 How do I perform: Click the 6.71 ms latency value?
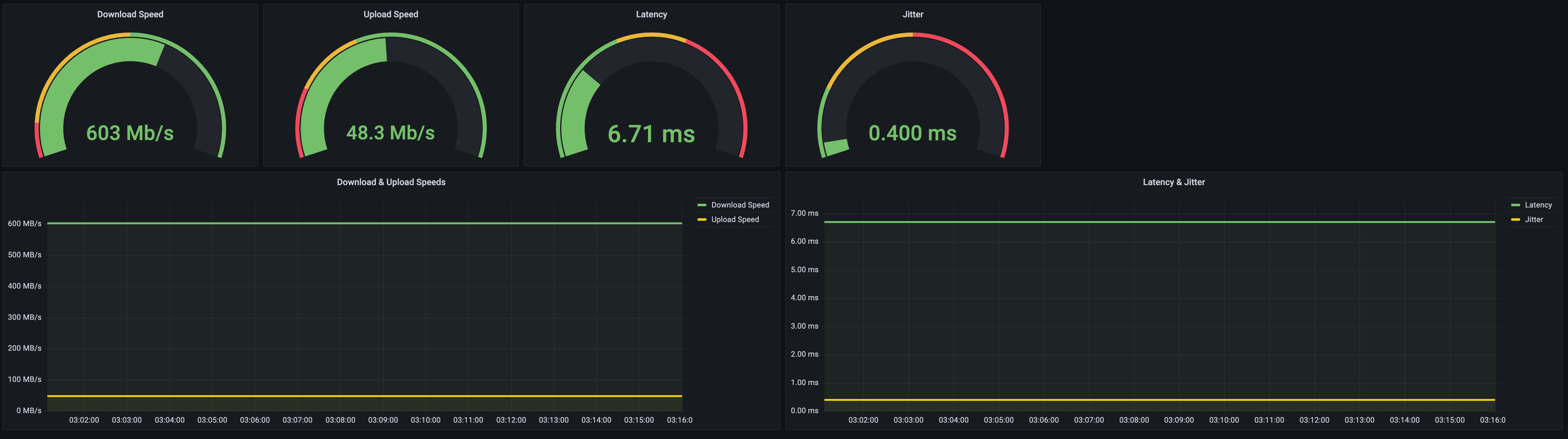pos(651,134)
